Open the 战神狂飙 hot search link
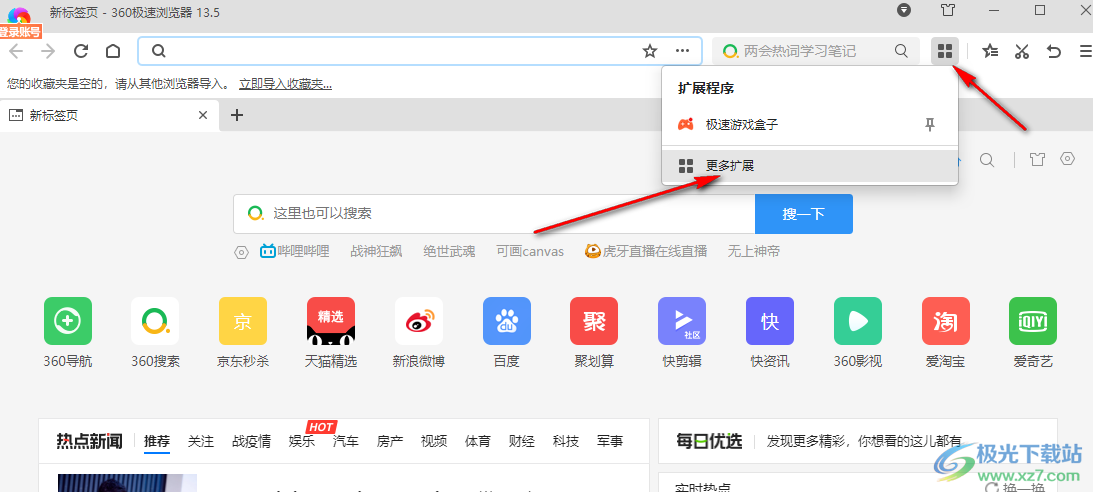The width and height of the screenshot is (1093, 492). tap(376, 252)
